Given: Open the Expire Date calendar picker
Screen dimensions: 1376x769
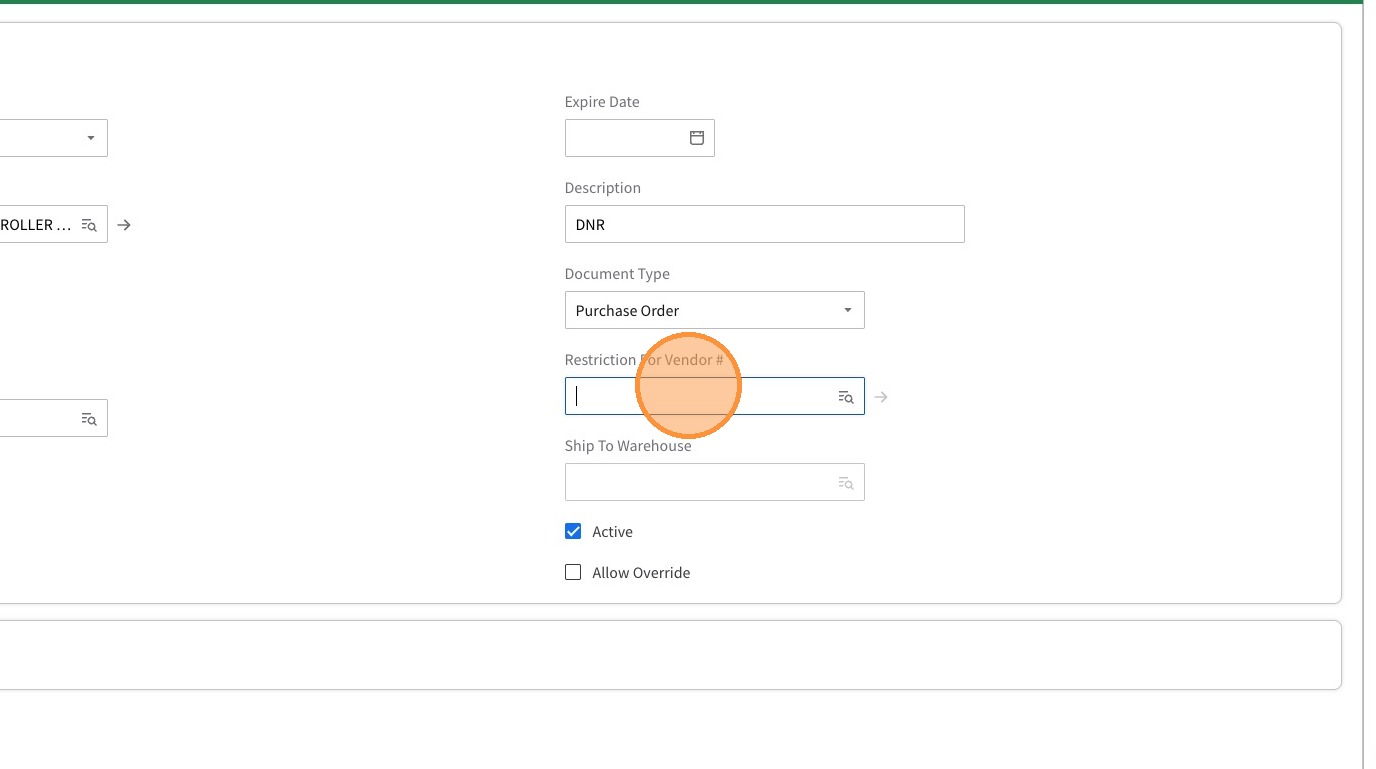Looking at the screenshot, I should click(697, 138).
